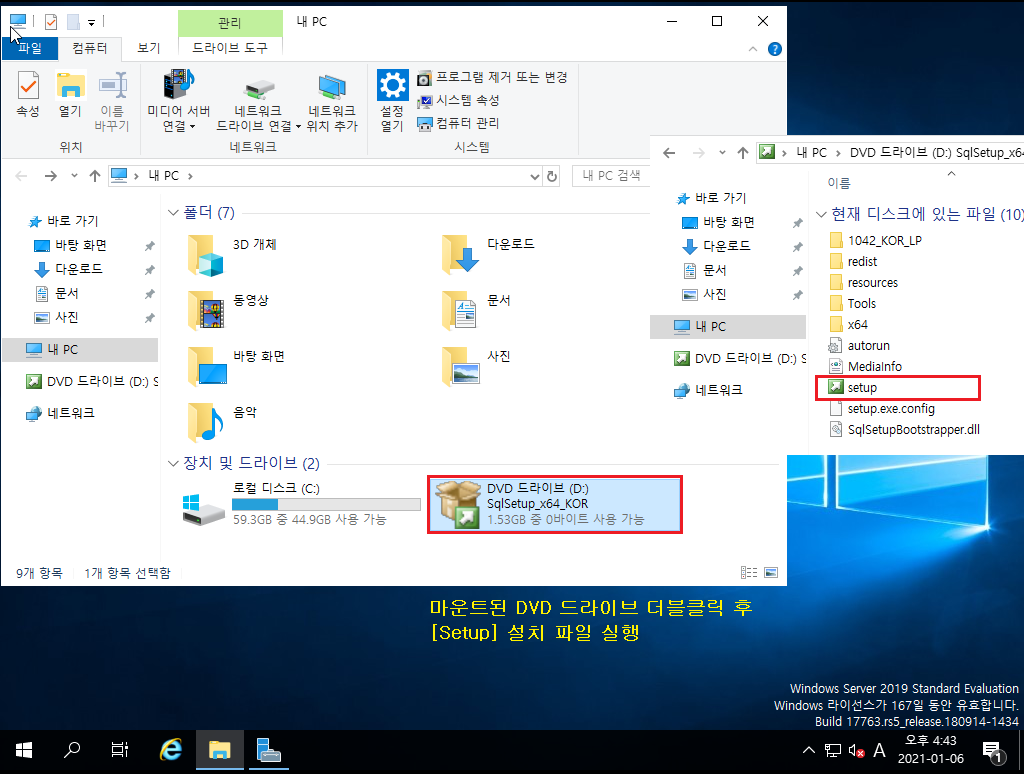Select the 바탕 화면 folder in main pane
This screenshot has width=1024, height=774.
click(236, 366)
